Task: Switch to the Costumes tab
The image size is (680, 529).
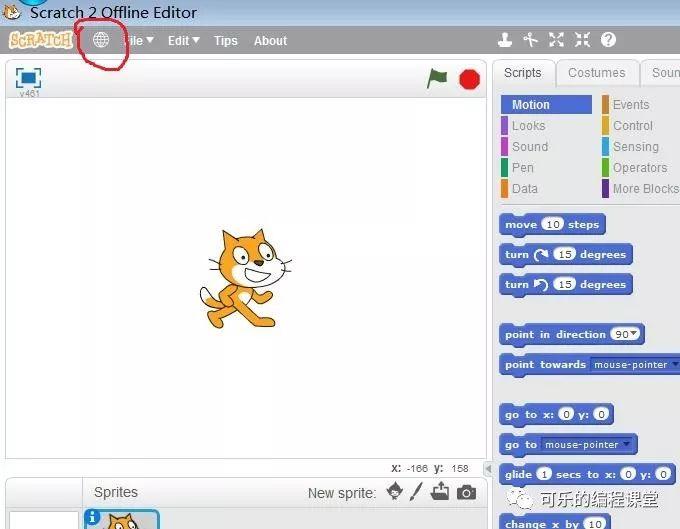Action: (597, 73)
